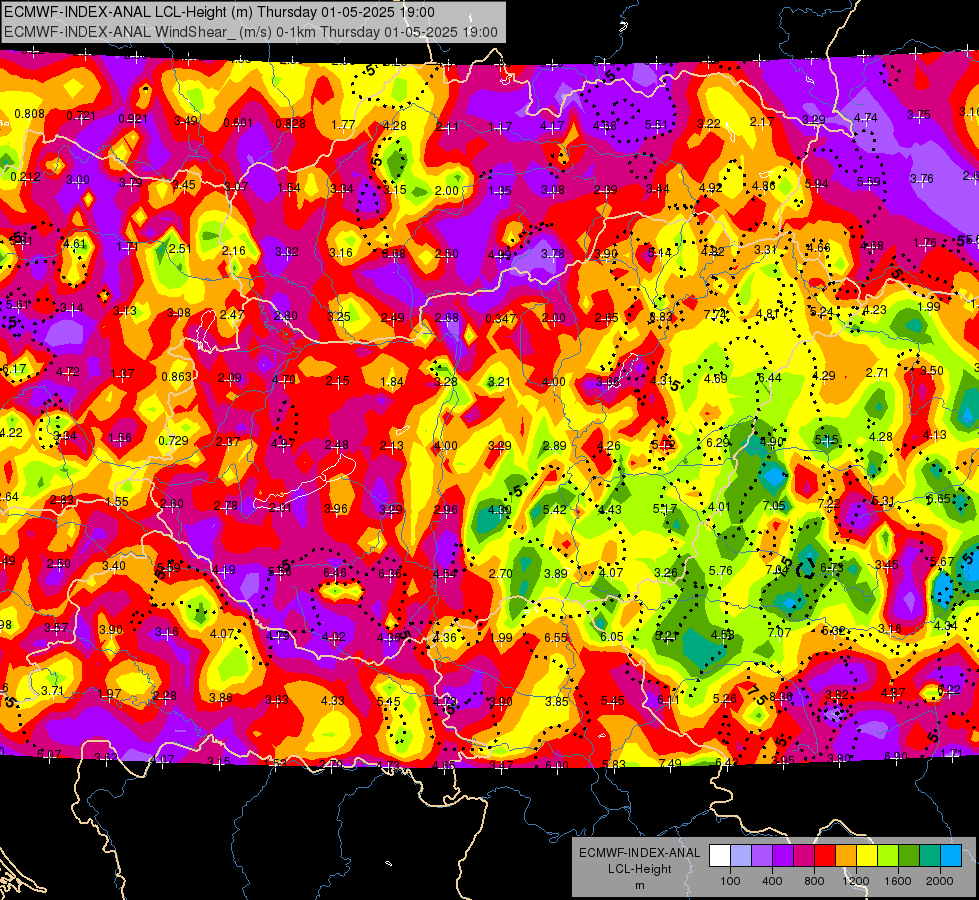The height and width of the screenshot is (900, 979).
Task: Click the WindShear_ (m/s) 0-1km title line
Action: click(x=250, y=32)
